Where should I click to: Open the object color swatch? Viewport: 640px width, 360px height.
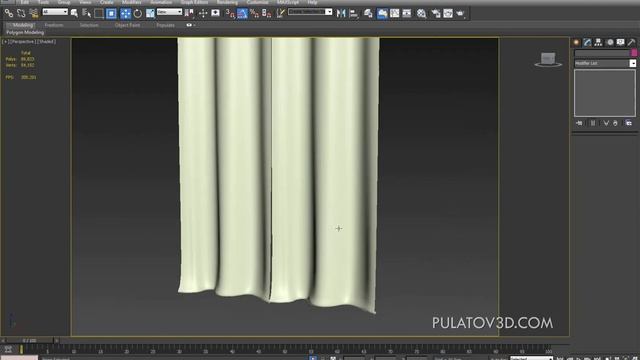(x=634, y=53)
